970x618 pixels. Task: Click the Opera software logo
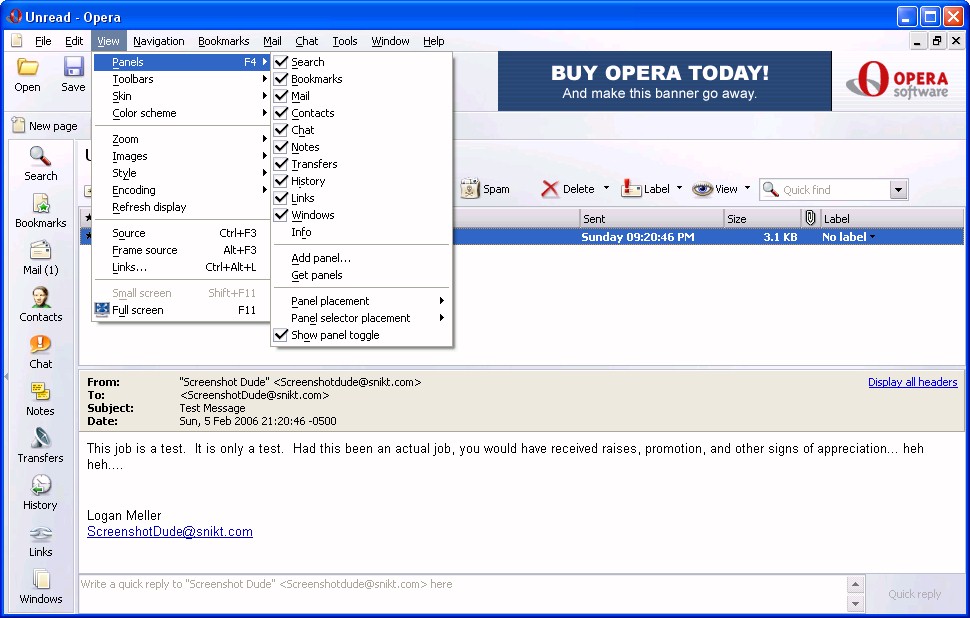[x=897, y=80]
